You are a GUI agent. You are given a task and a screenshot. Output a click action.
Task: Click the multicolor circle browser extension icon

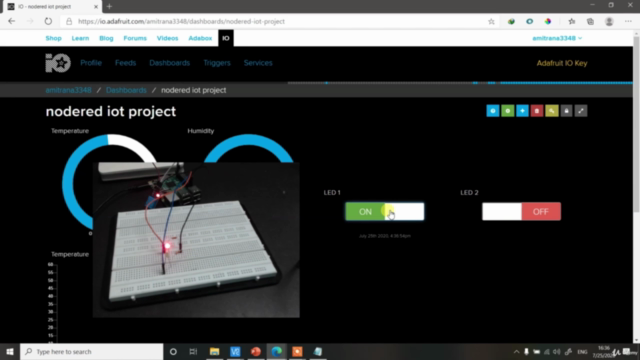(548, 22)
